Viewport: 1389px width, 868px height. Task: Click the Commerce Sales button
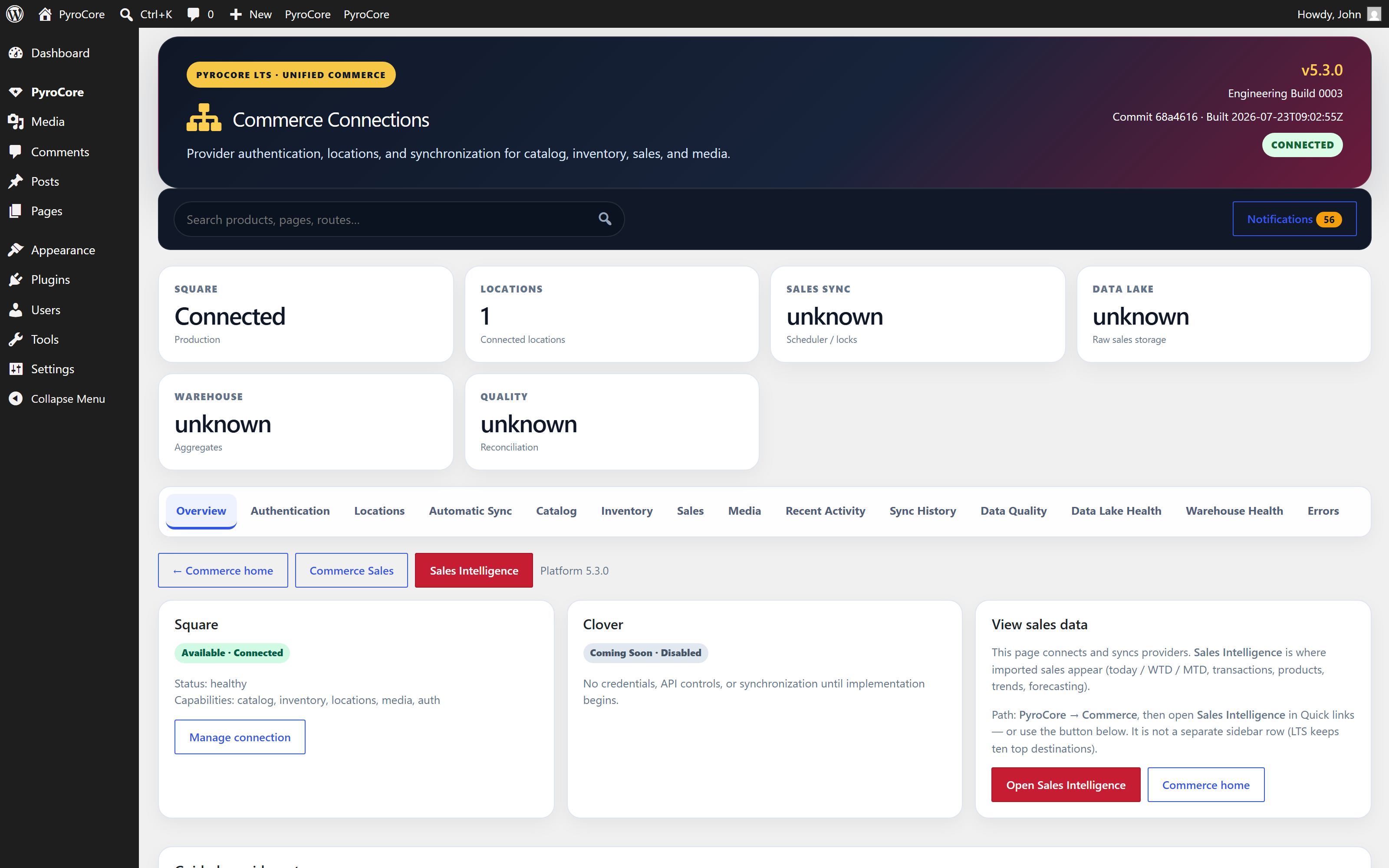(x=351, y=570)
